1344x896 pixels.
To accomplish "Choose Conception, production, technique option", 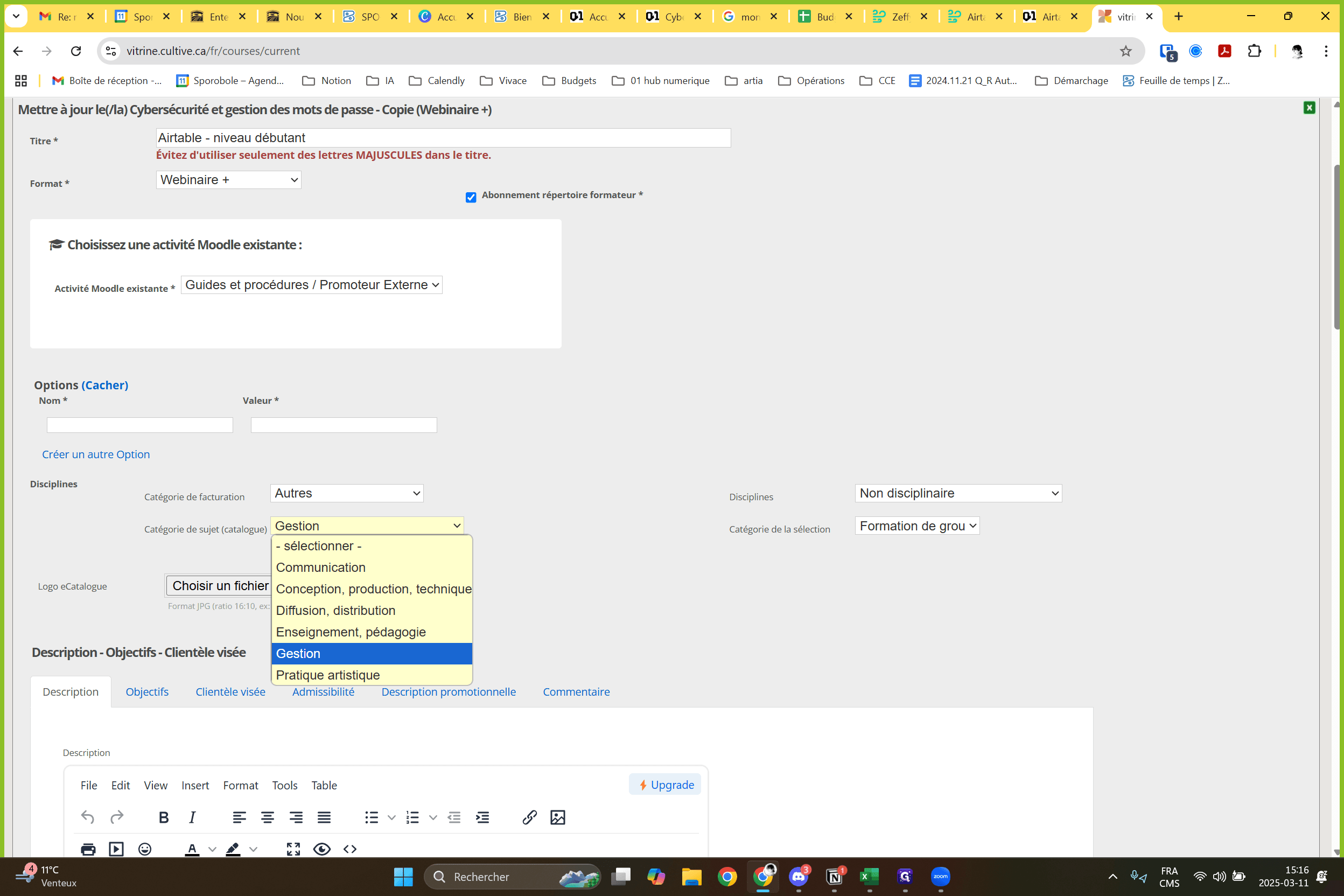I will click(372, 589).
